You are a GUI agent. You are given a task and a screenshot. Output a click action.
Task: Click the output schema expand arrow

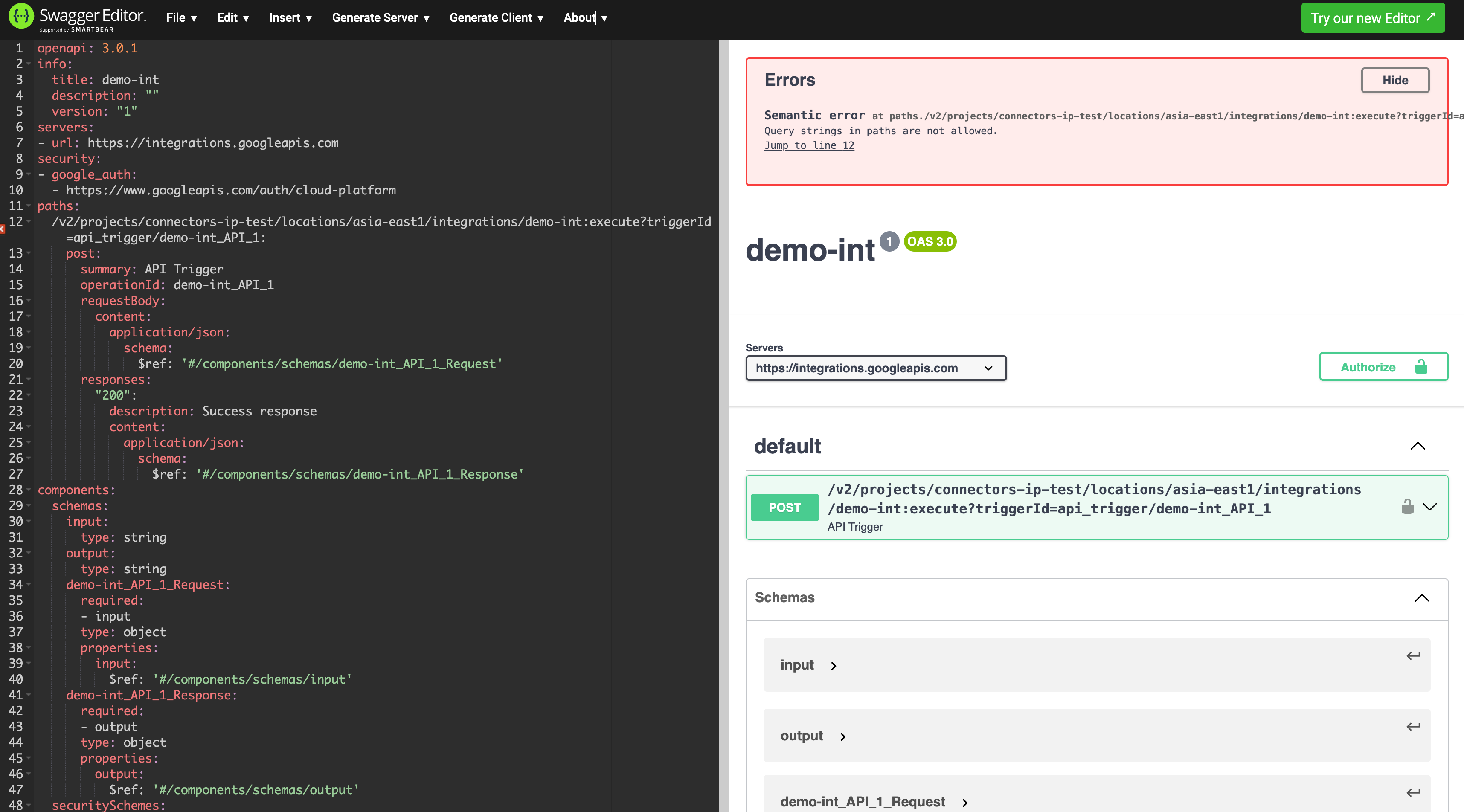843,735
